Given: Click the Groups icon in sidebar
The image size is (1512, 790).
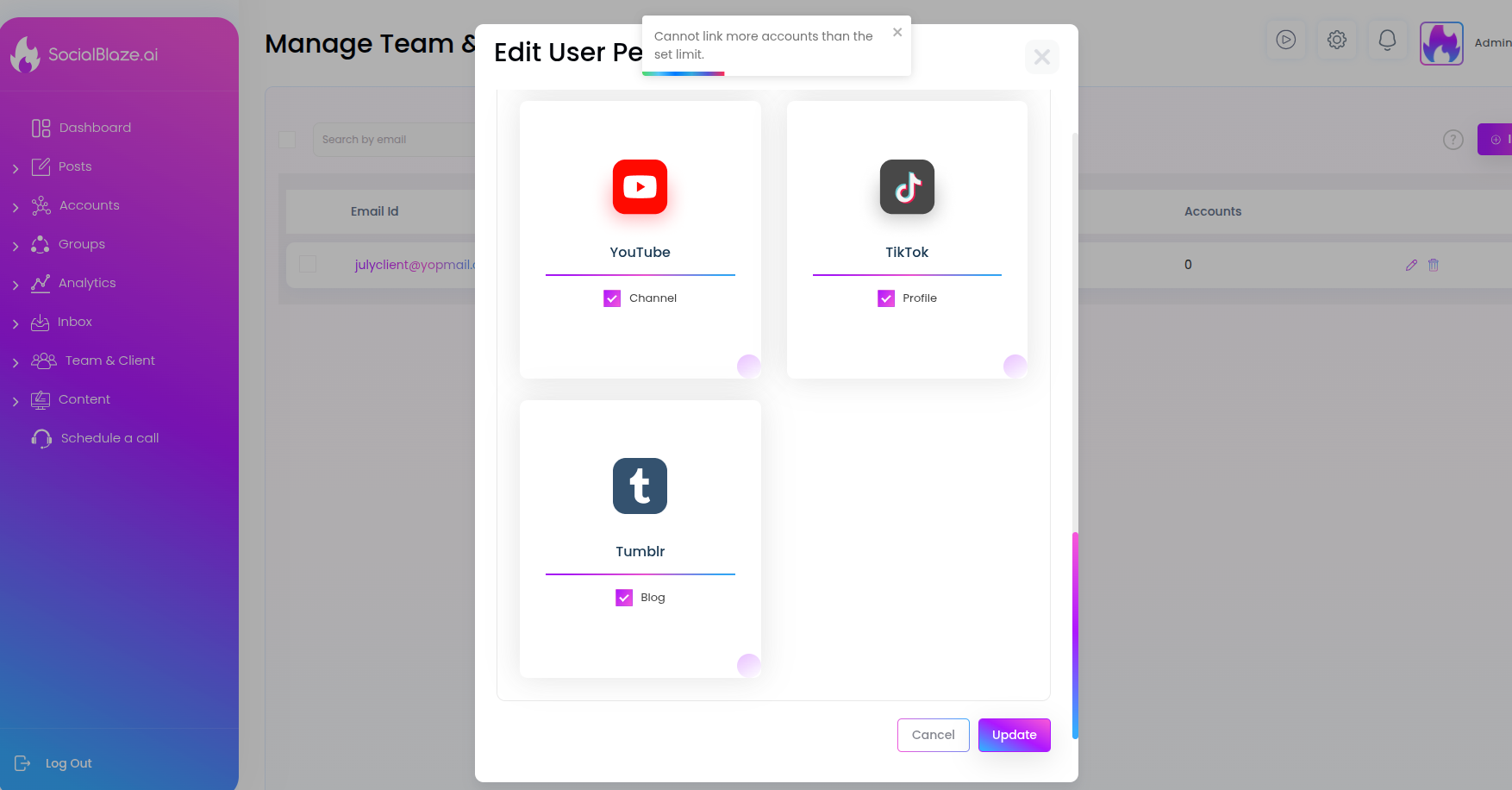Looking at the screenshot, I should pos(41,244).
